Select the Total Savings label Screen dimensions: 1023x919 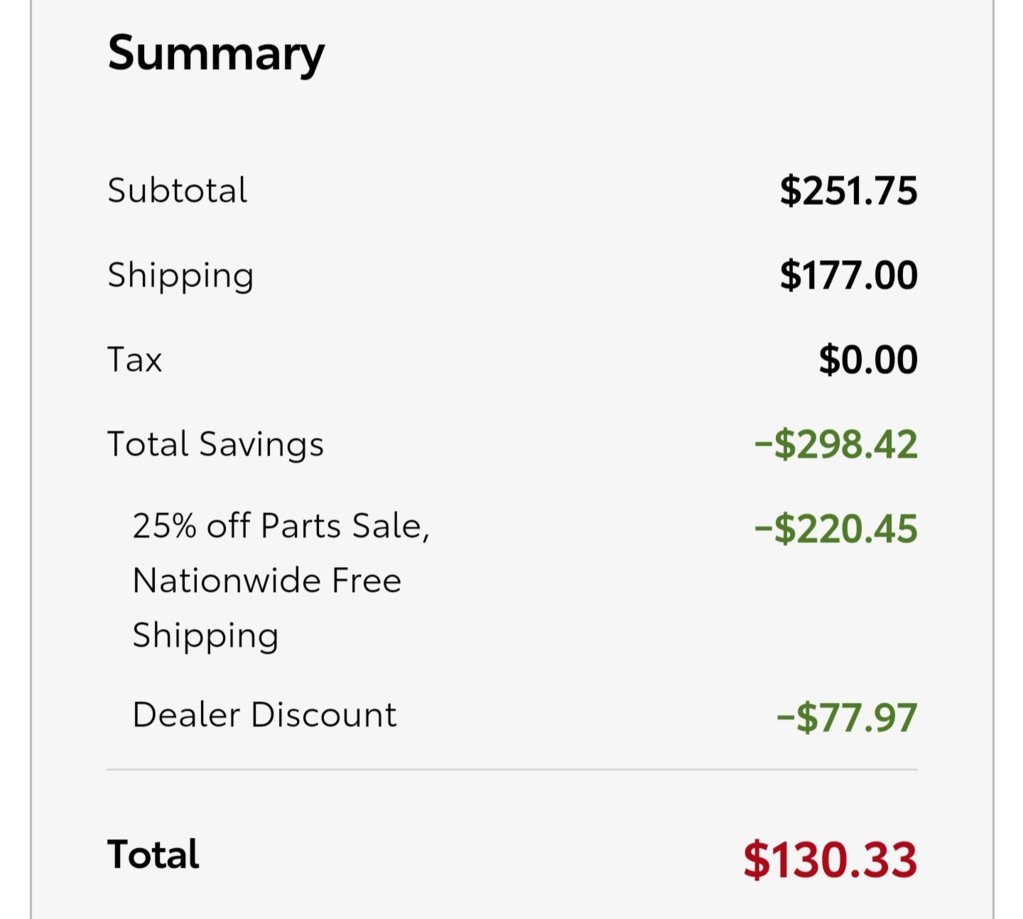point(215,445)
